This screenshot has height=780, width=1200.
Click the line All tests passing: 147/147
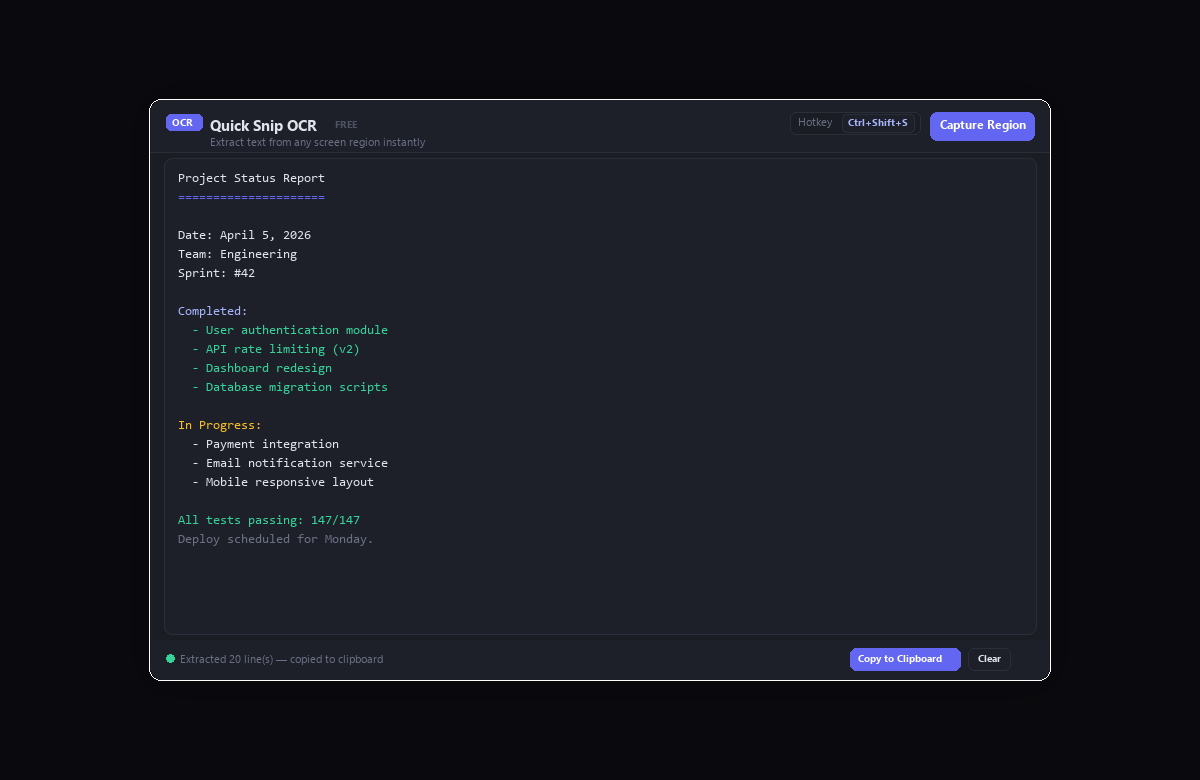tap(268, 520)
